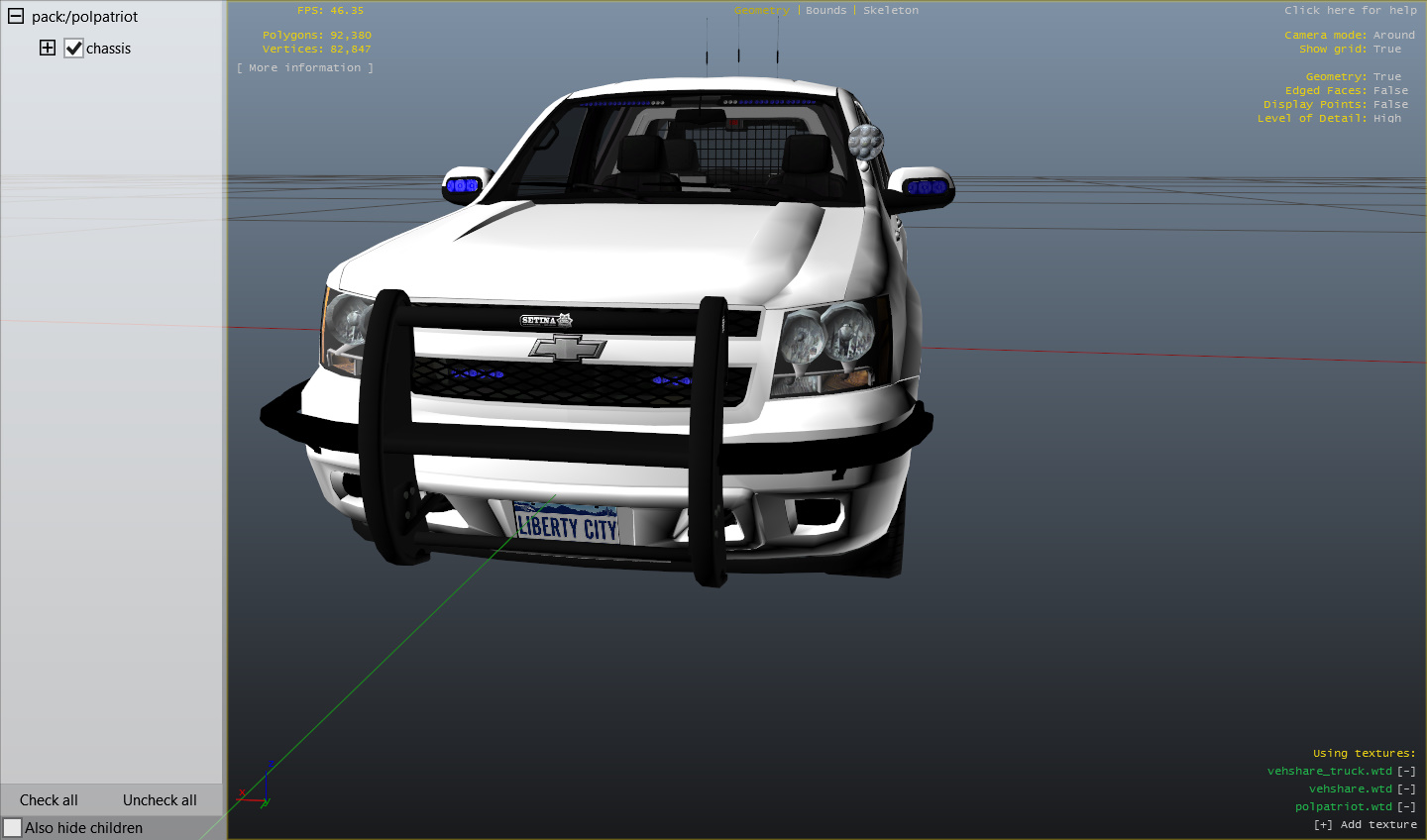Remove vehshare_truck.wtd using its minus icon
This screenshot has width=1427, height=840.
tap(1406, 771)
